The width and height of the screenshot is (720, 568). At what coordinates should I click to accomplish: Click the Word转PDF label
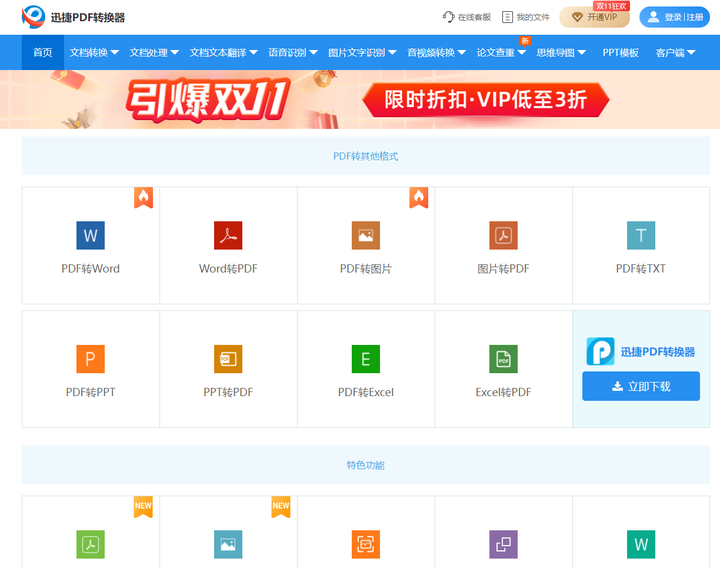coord(228,269)
